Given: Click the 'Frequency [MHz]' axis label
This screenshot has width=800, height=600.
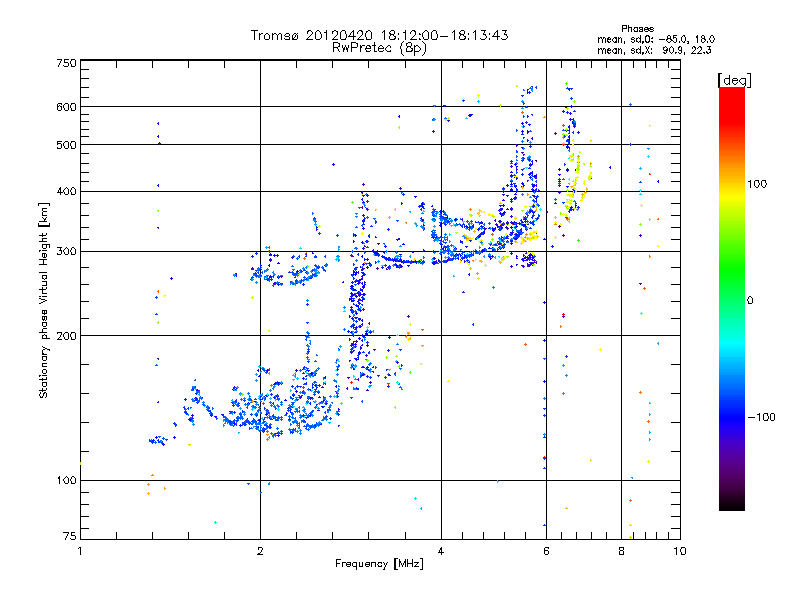Looking at the screenshot, I should coord(379,564).
